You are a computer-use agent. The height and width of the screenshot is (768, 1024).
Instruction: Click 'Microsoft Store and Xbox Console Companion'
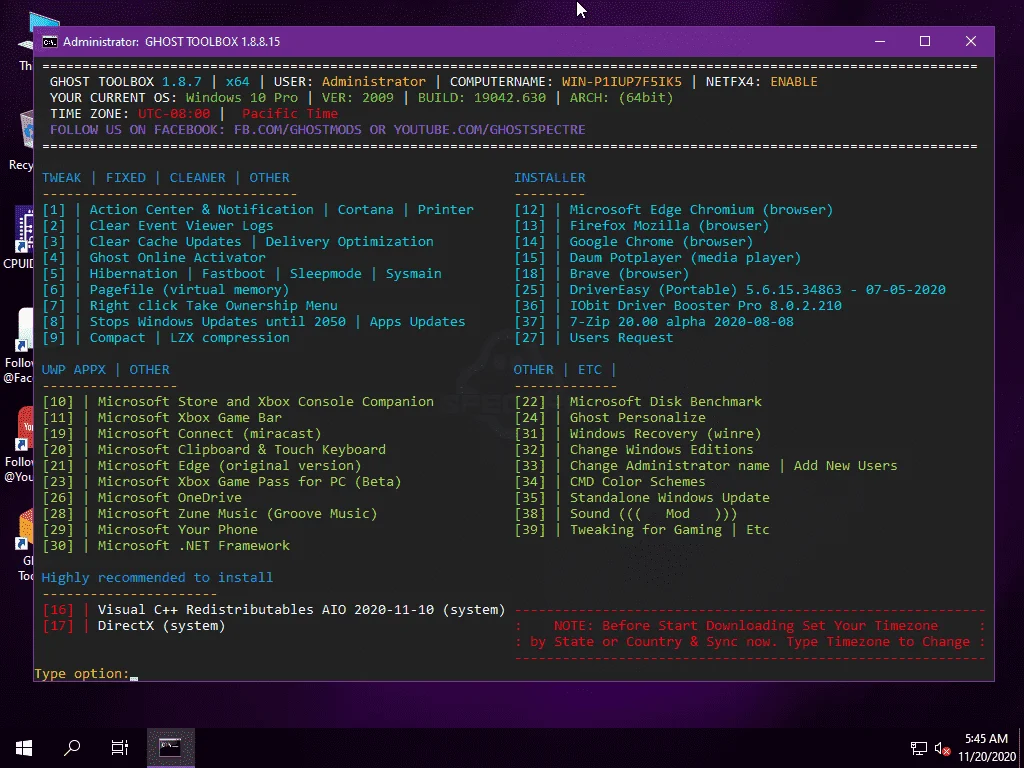tap(266, 402)
